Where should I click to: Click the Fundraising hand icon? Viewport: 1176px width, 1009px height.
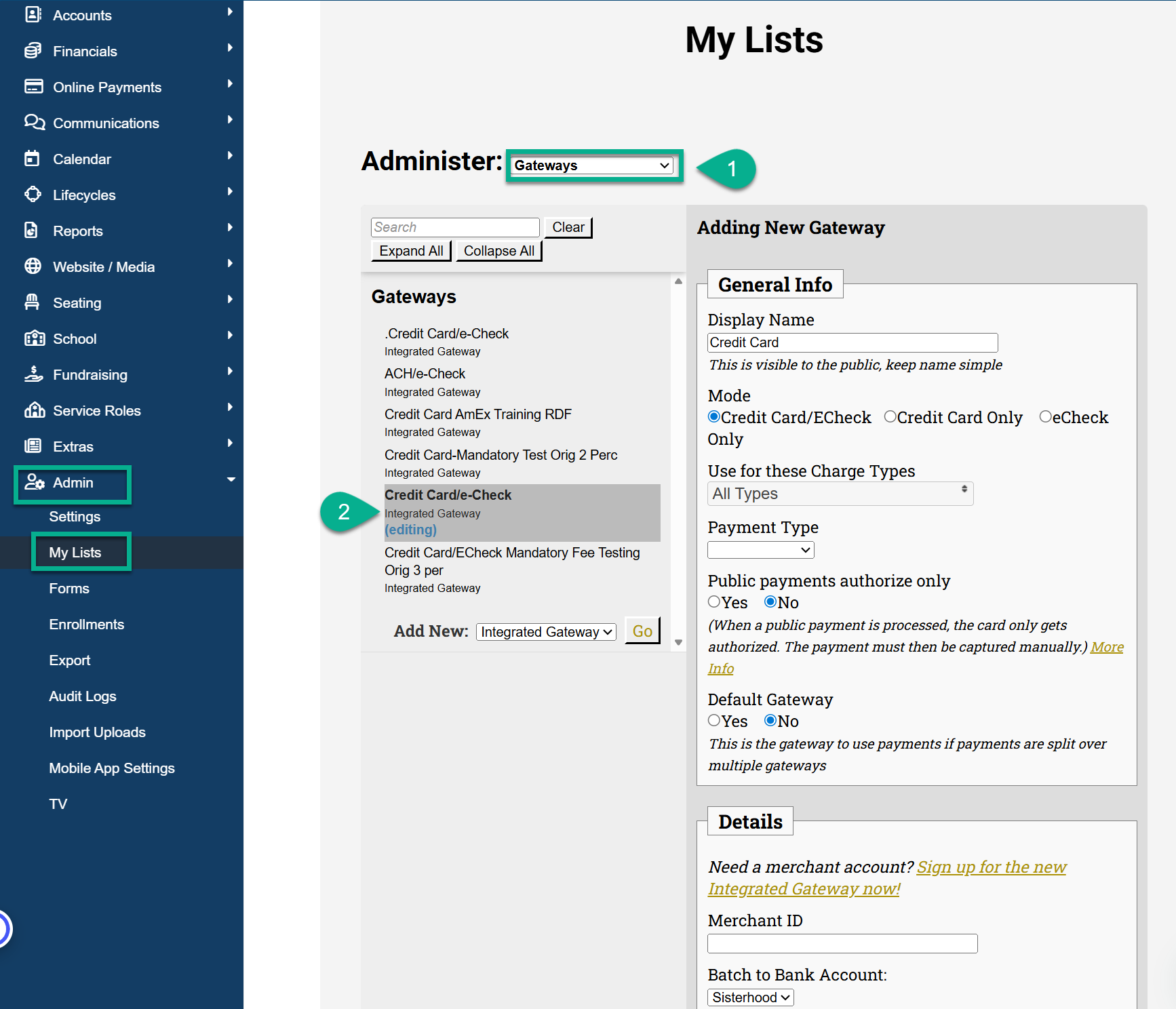pyautogui.click(x=33, y=374)
